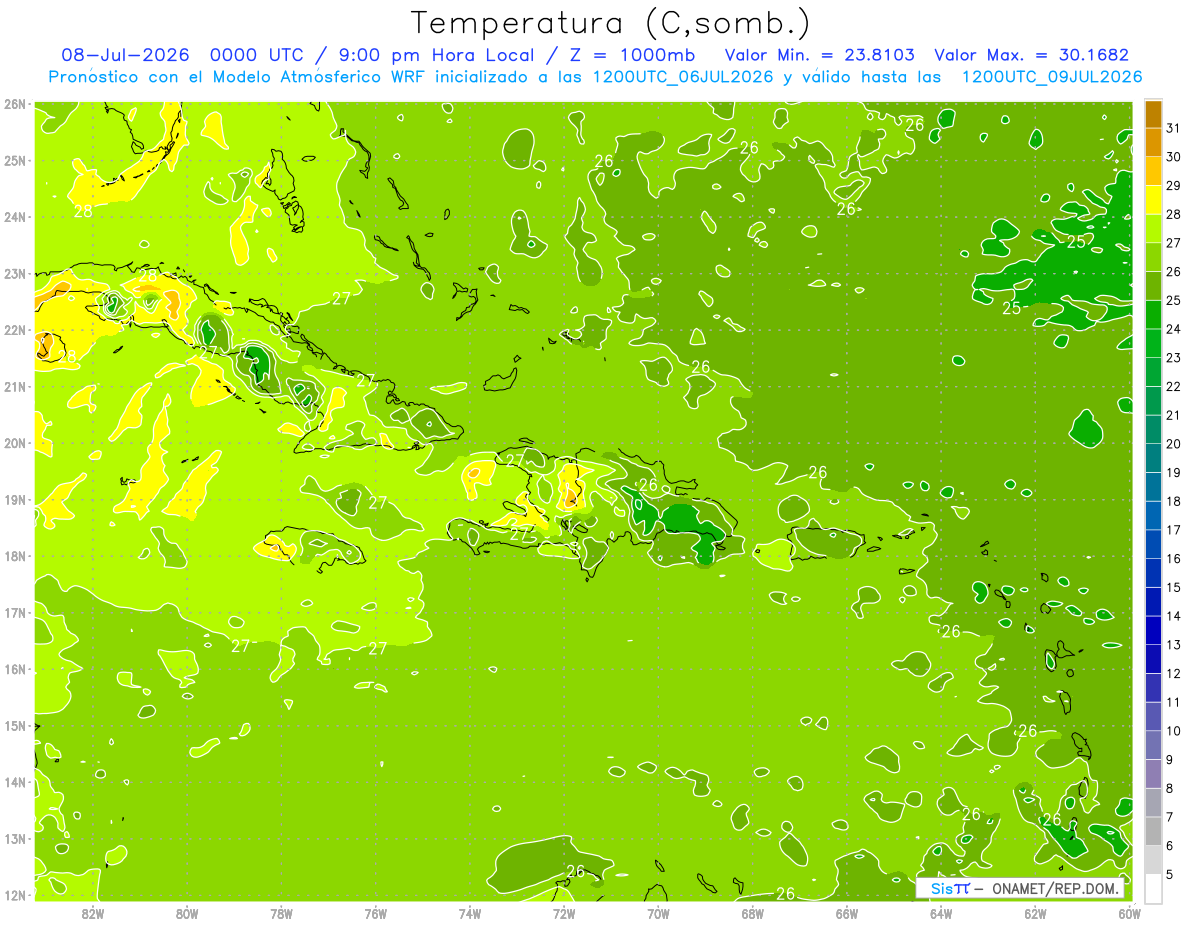Click the latitude label "23N"
The width and height of the screenshot is (1200, 927).
click(x=15, y=273)
